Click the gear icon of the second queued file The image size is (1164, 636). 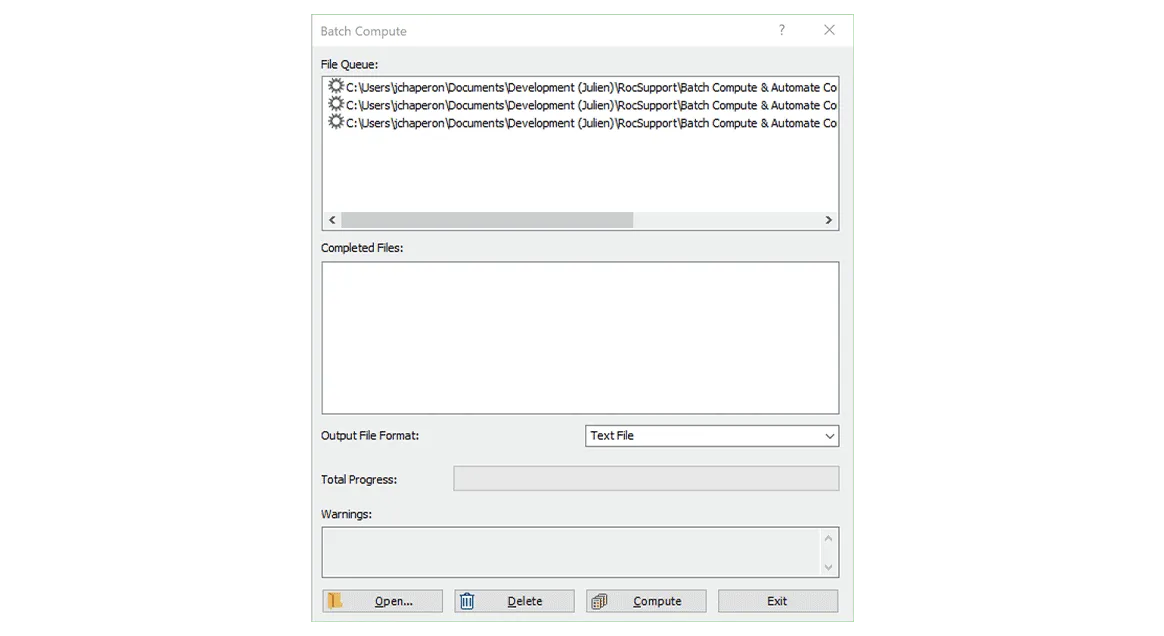[336, 104]
